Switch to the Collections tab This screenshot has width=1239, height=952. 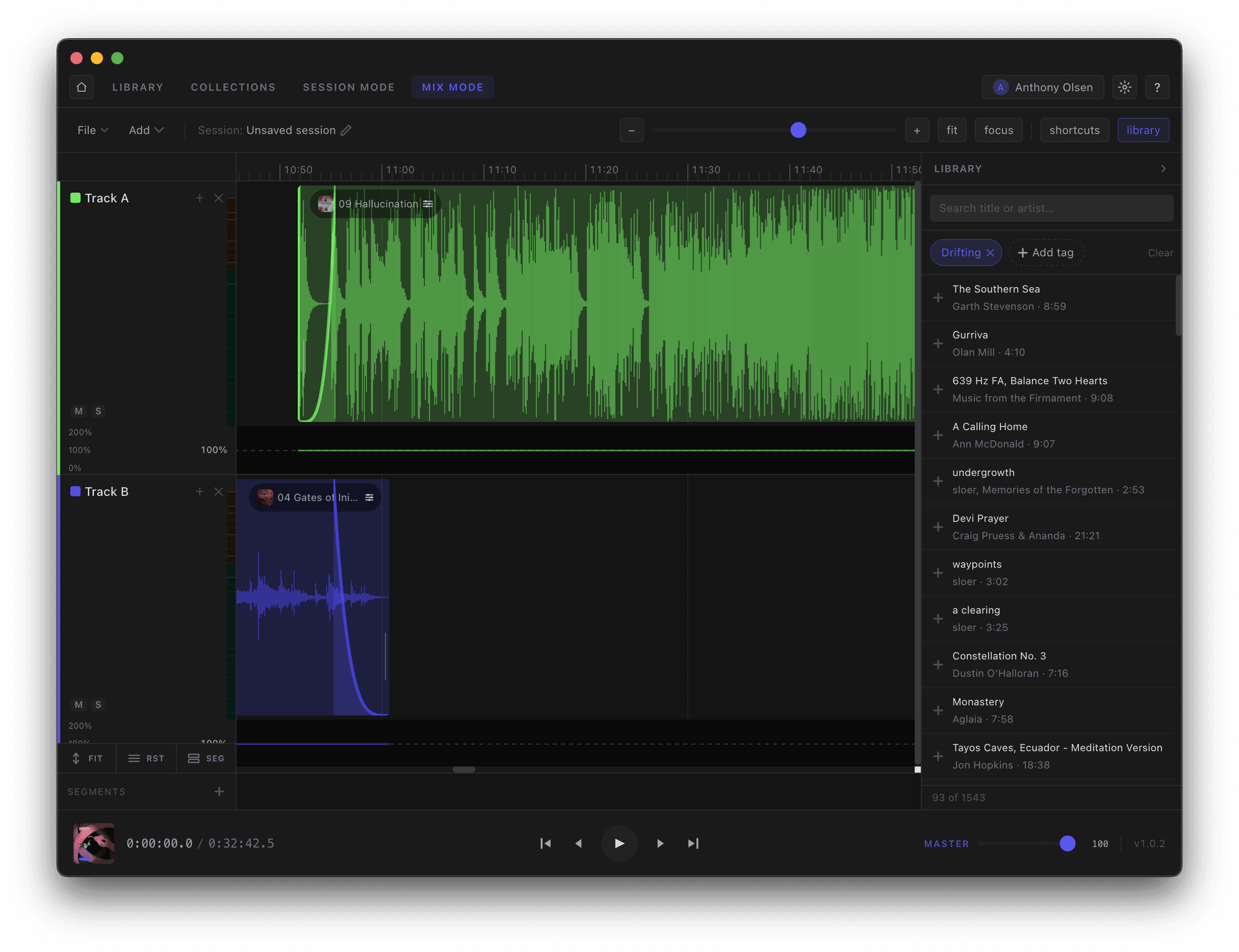coord(233,87)
